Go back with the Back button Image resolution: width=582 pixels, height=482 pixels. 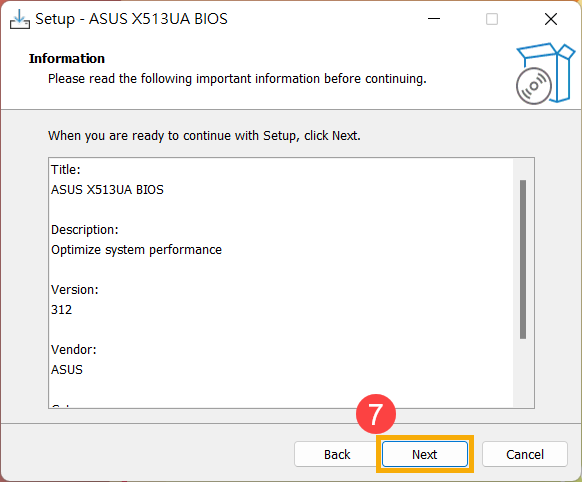(x=337, y=454)
